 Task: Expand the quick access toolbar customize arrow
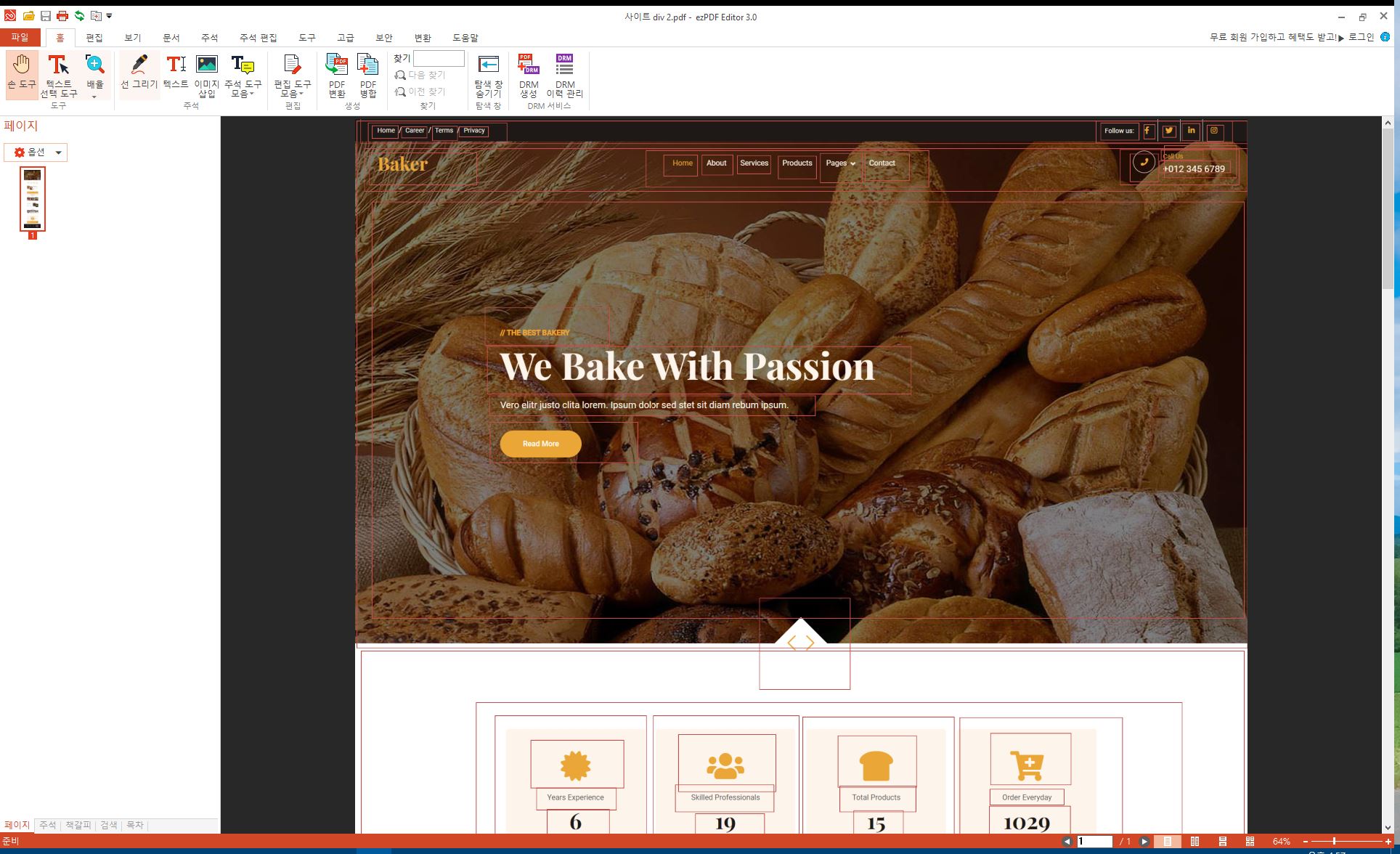pos(110,16)
